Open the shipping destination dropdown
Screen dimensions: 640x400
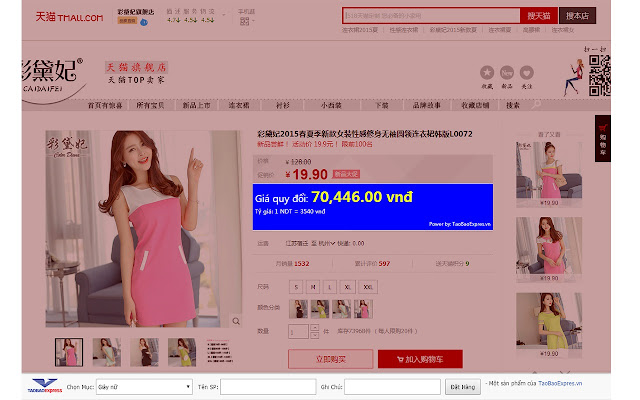pos(326,243)
